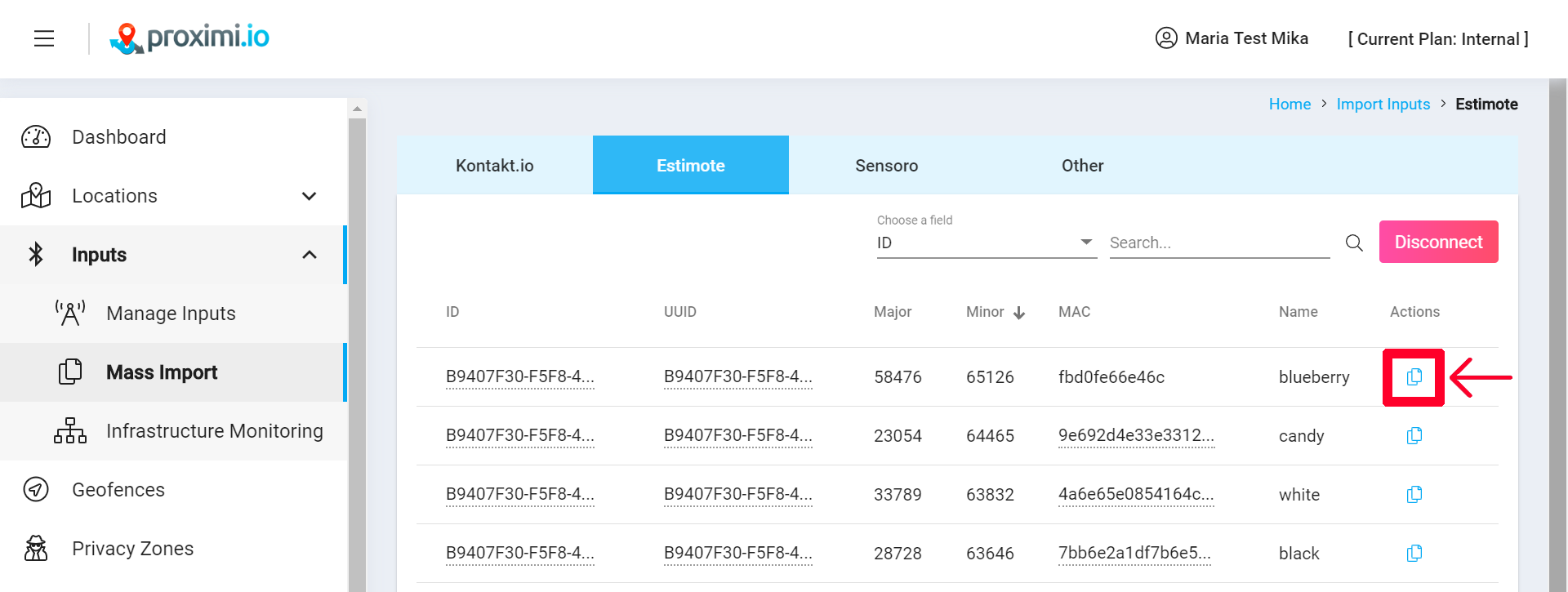Viewport: 1568px width, 592px height.
Task: Click Major value 58476
Action: pos(898,377)
